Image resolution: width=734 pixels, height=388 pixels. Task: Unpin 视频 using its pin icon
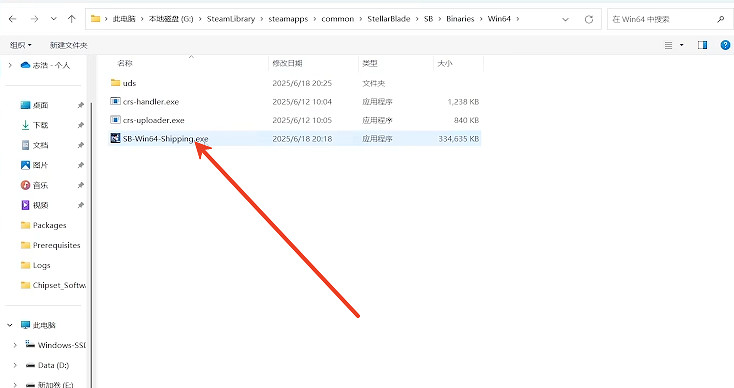pos(81,205)
